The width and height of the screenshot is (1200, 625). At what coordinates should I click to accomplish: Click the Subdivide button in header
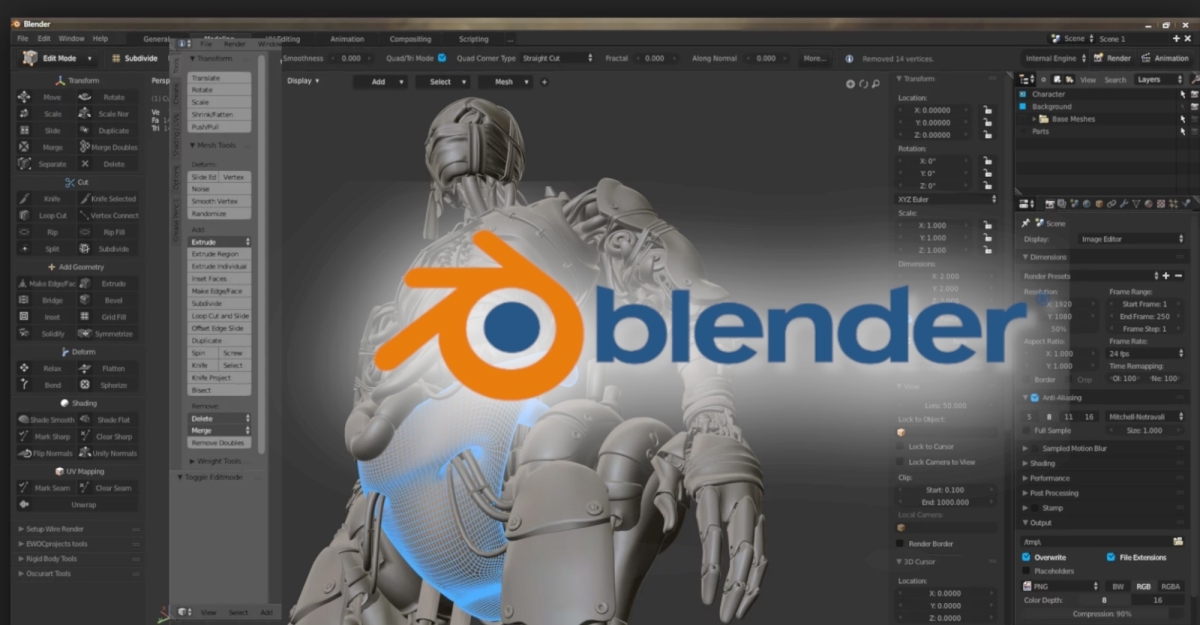(134, 58)
